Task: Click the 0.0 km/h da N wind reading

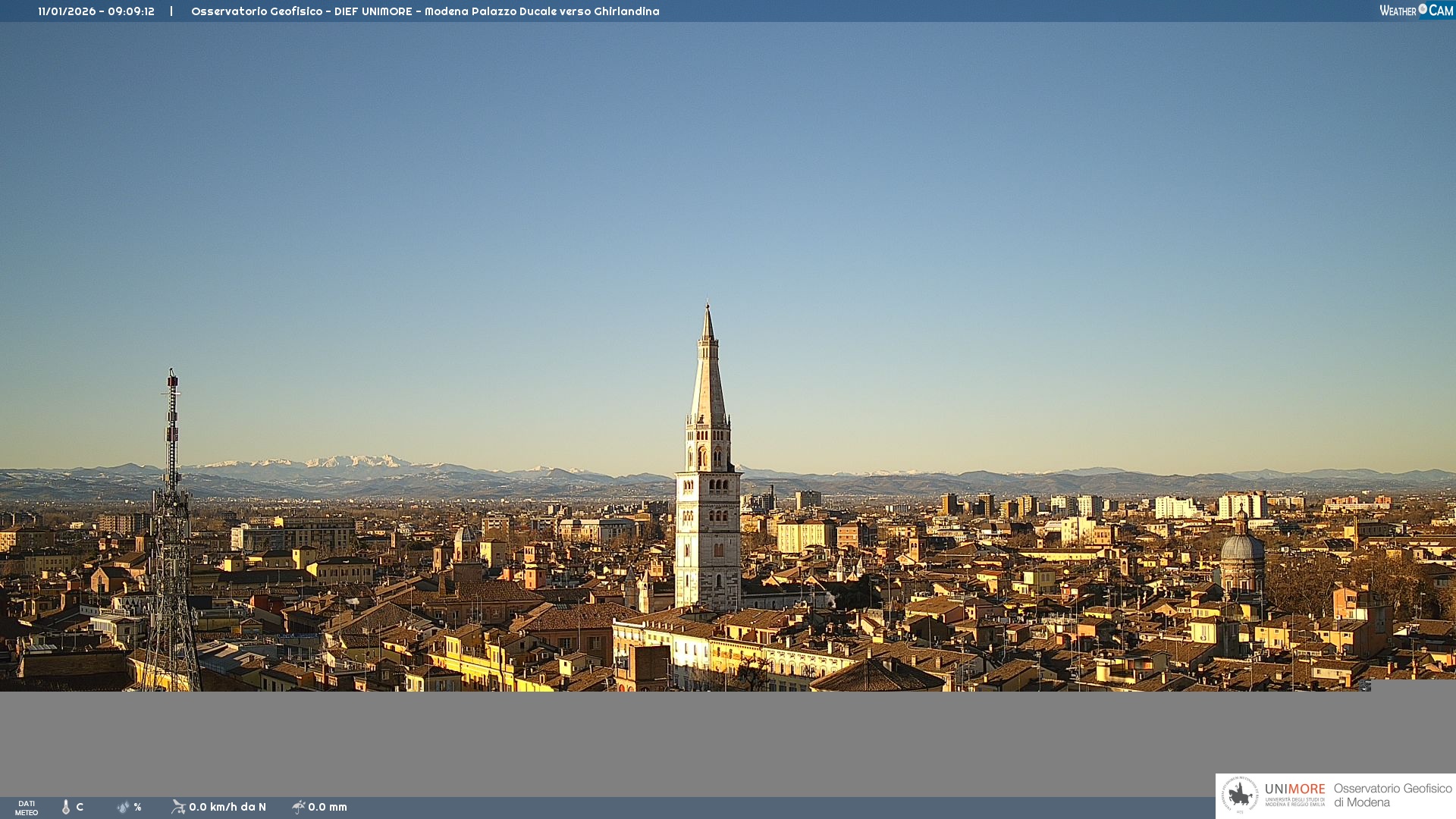Action: pos(227,807)
